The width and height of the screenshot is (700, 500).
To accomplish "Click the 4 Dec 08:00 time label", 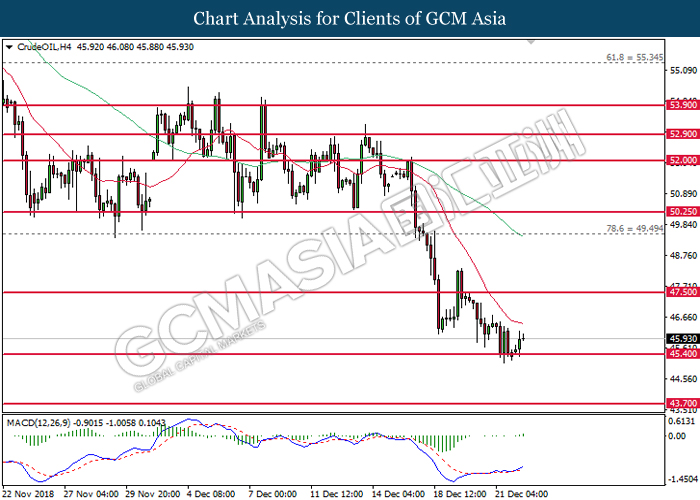I will click(x=211, y=494).
